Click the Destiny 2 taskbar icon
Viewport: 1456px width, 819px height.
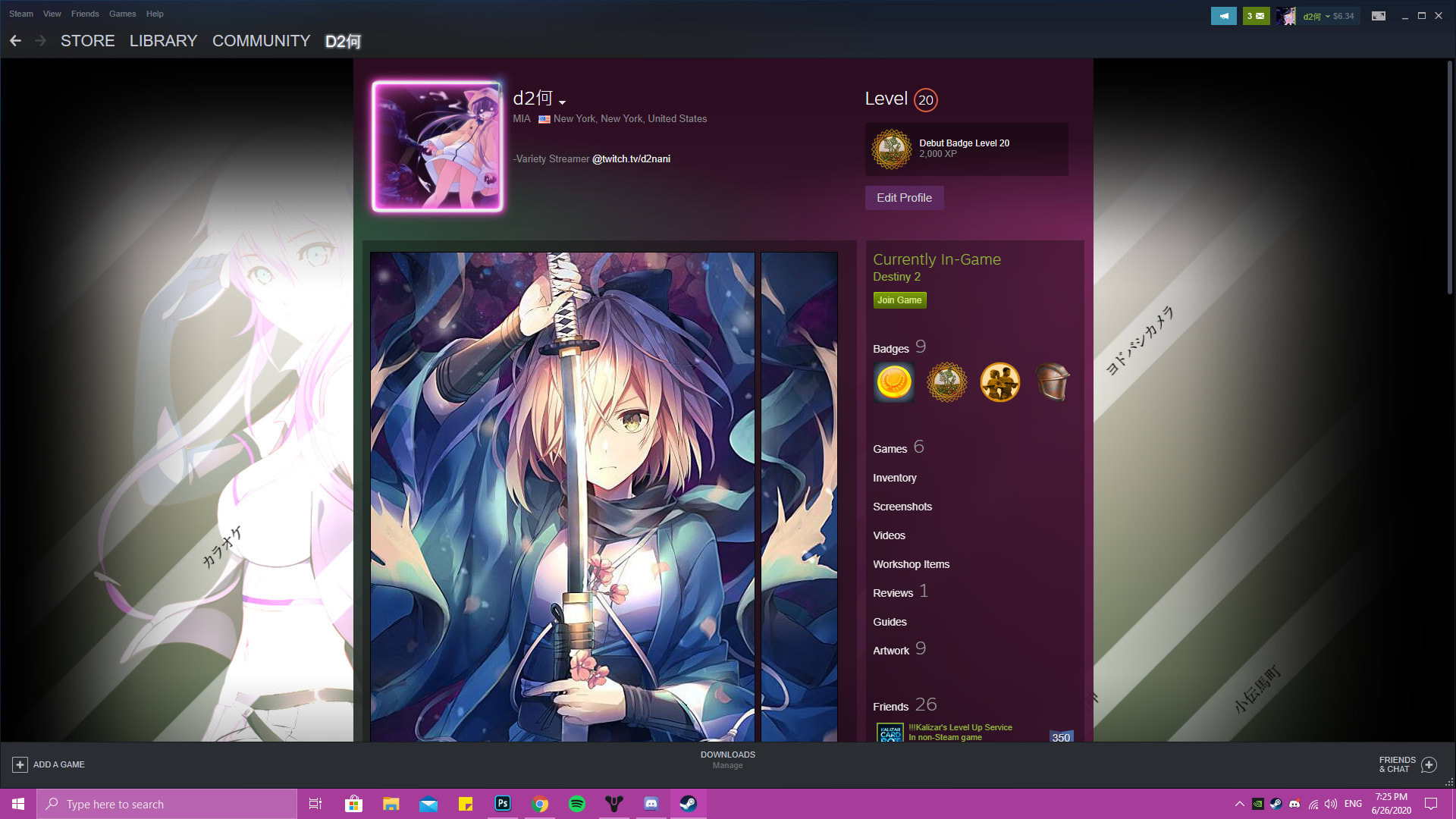pos(614,803)
